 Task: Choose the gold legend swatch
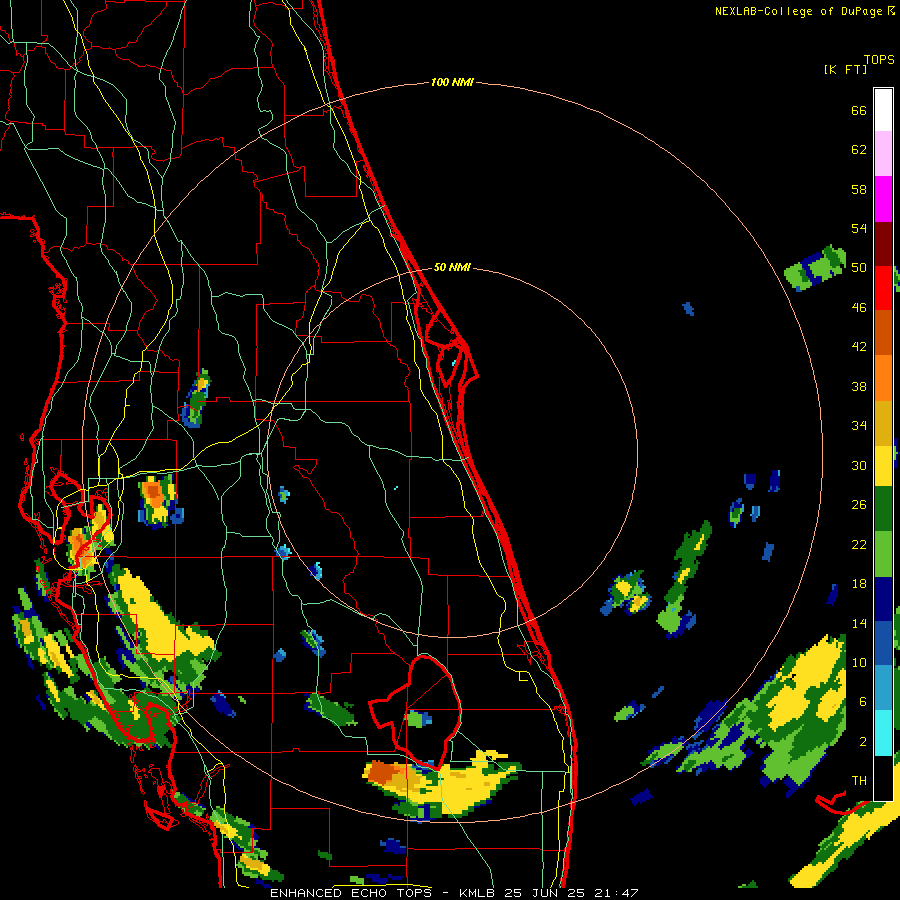pos(883,423)
